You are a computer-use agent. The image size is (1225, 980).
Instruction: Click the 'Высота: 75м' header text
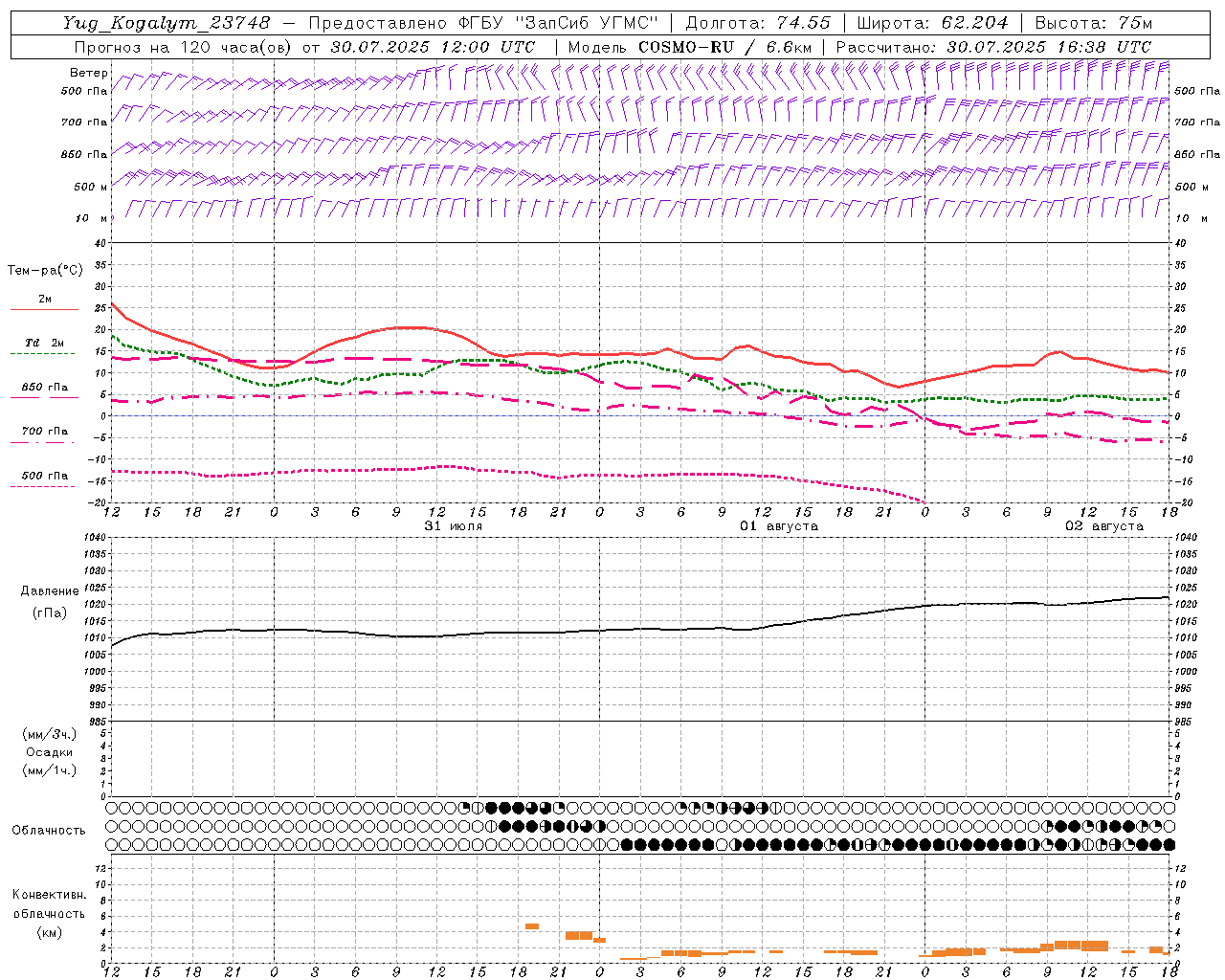tap(1094, 22)
